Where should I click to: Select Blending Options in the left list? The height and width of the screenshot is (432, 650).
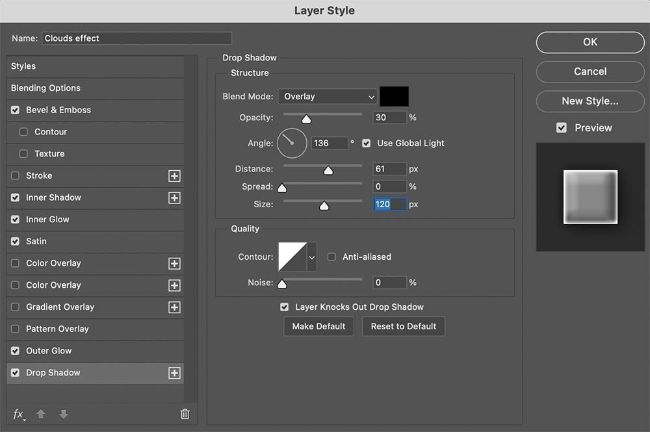click(45, 88)
